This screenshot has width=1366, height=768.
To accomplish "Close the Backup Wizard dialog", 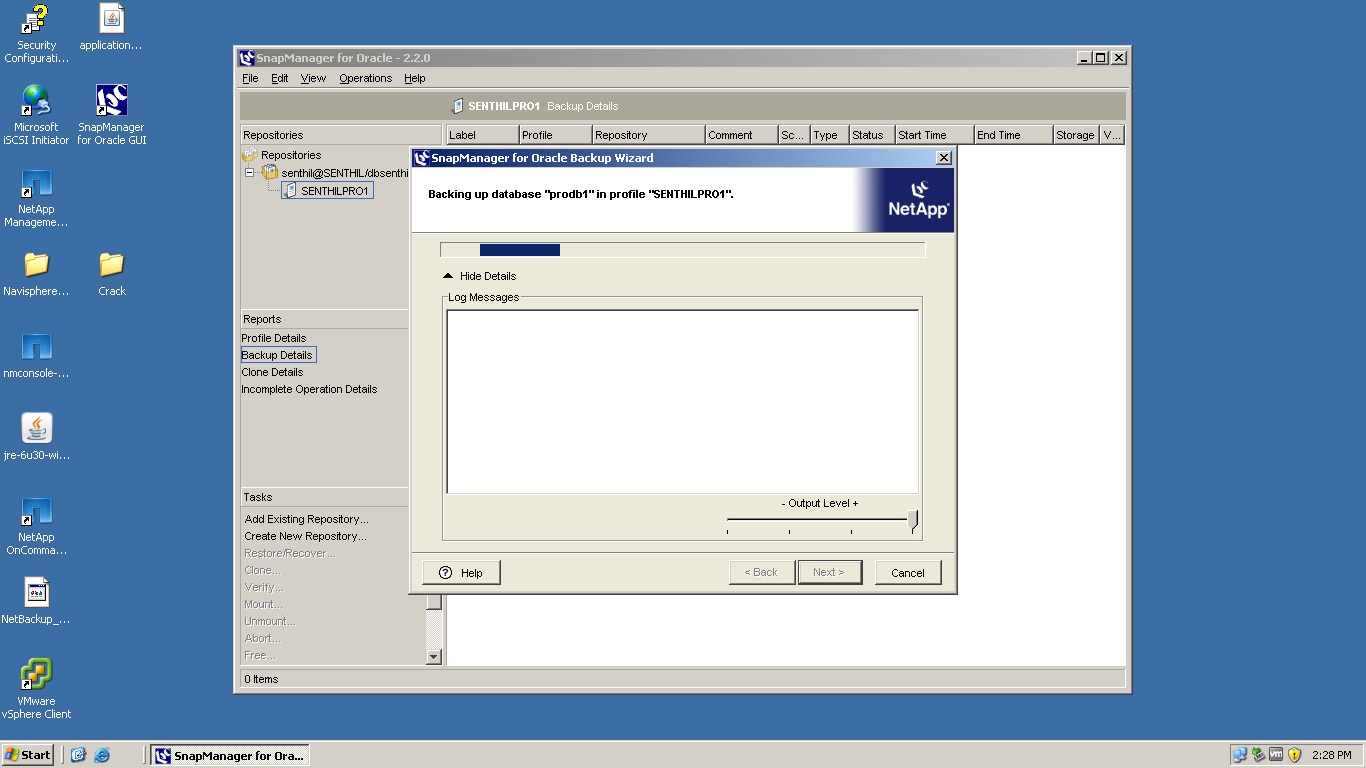I will 943,158.
